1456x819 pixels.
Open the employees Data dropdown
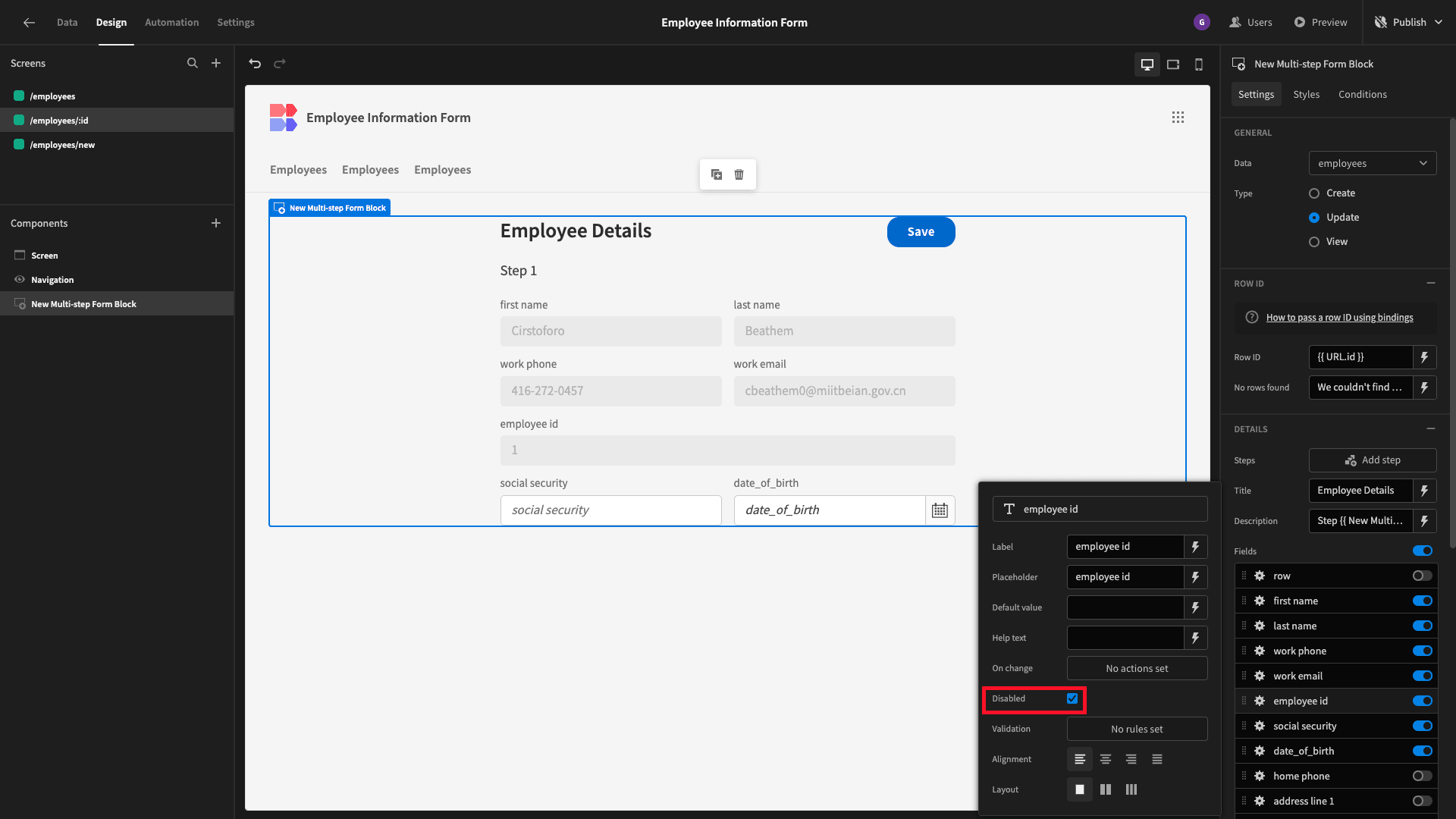pos(1373,164)
